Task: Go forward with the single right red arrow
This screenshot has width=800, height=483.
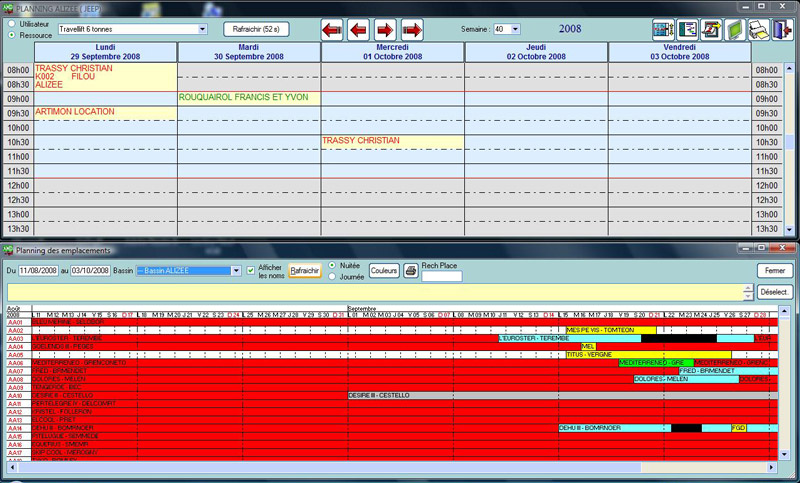Action: [x=385, y=29]
